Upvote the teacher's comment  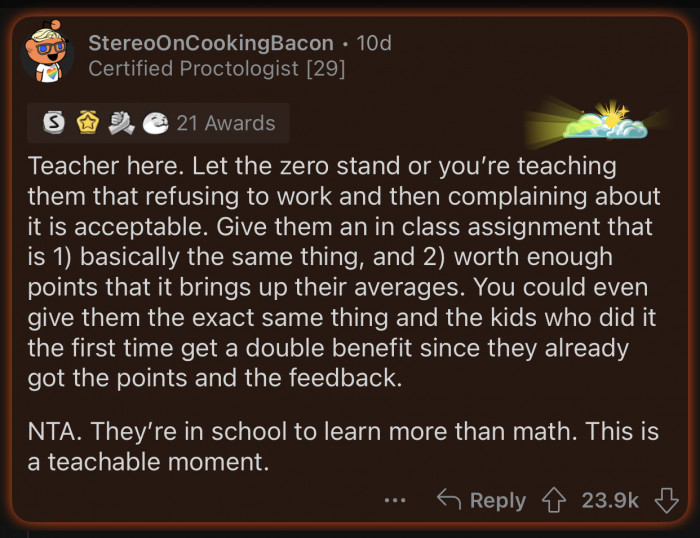click(550, 500)
